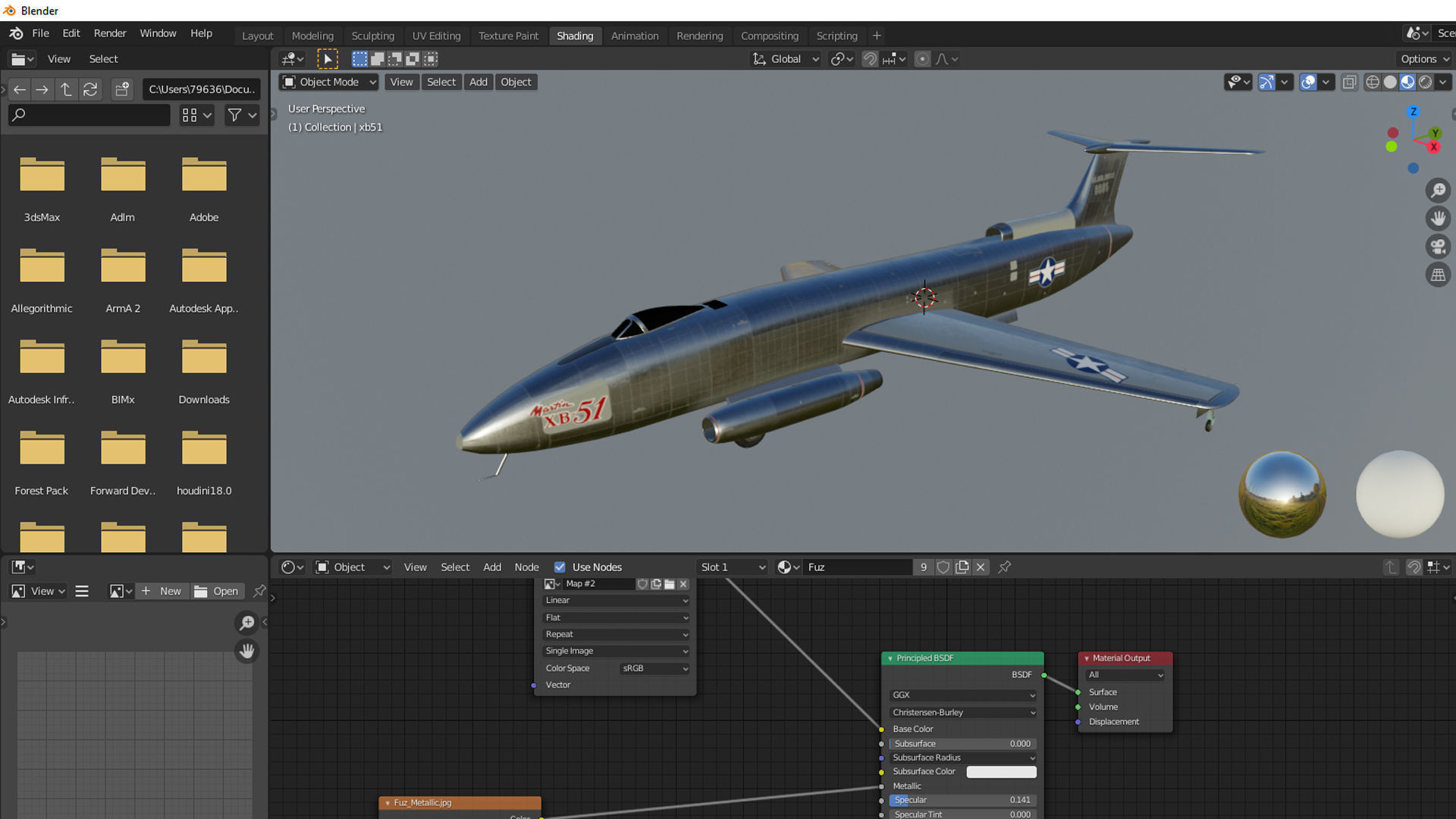Image resolution: width=1456 pixels, height=819 pixels.
Task: Toggle proportional editing
Action: [x=922, y=59]
